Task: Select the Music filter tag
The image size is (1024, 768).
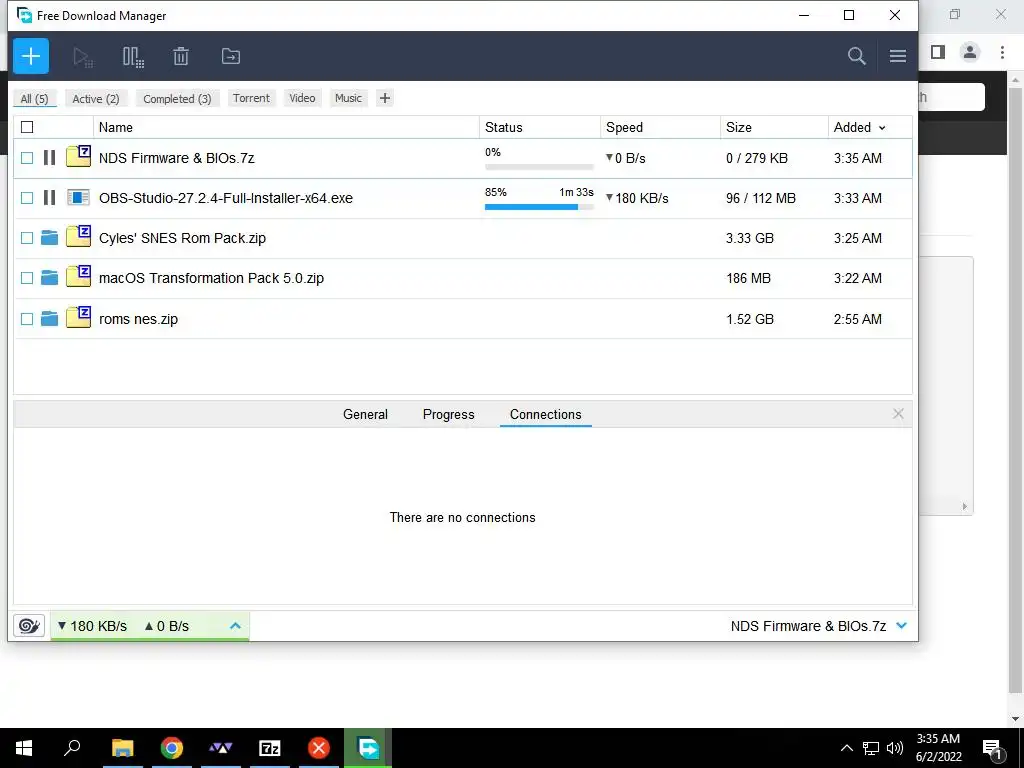Action: point(348,98)
